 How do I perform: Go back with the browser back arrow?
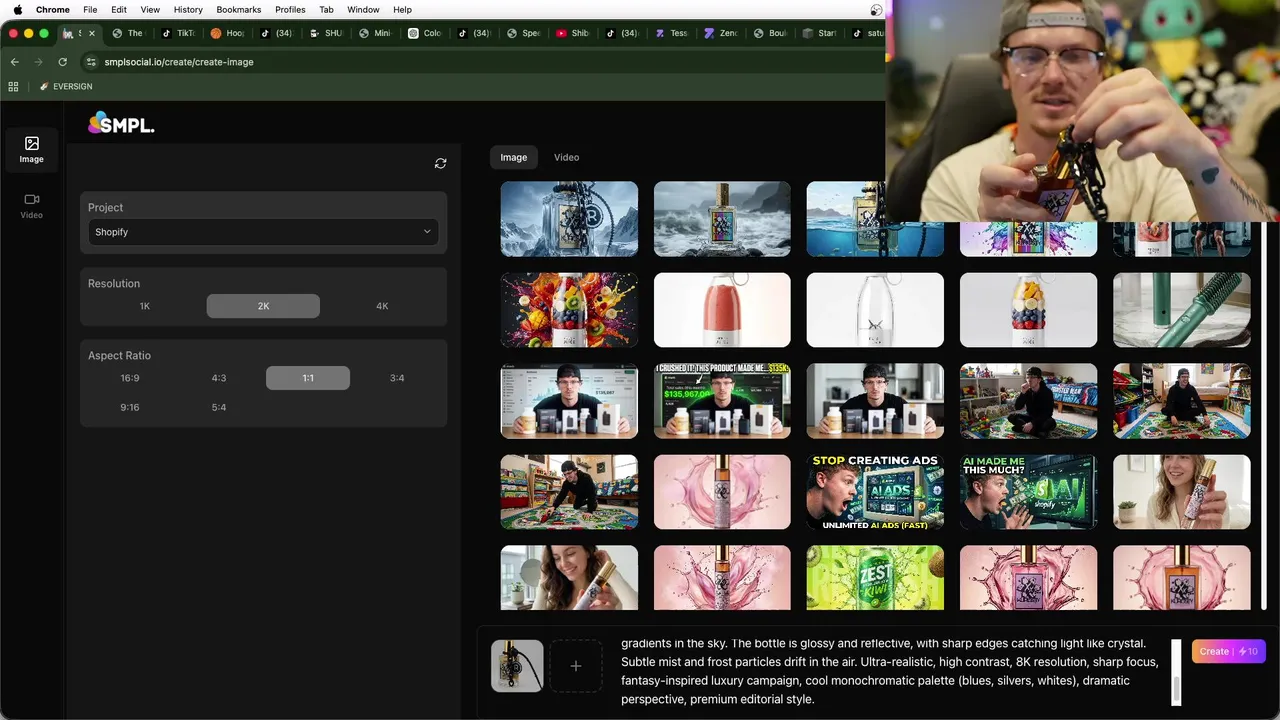click(x=15, y=62)
